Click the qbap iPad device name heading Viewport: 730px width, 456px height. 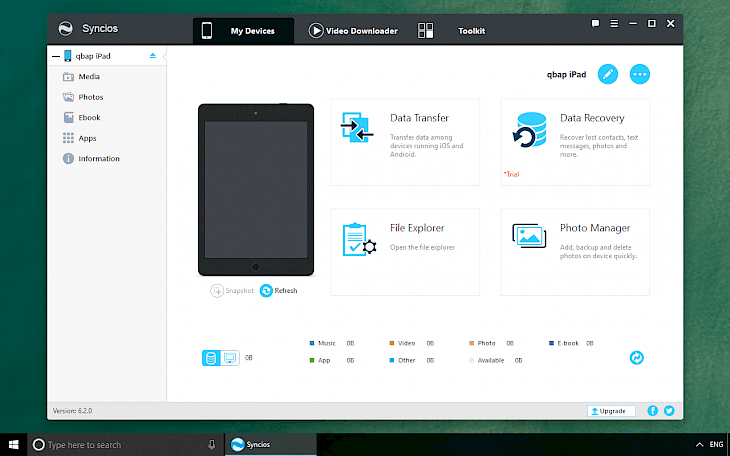click(x=566, y=75)
